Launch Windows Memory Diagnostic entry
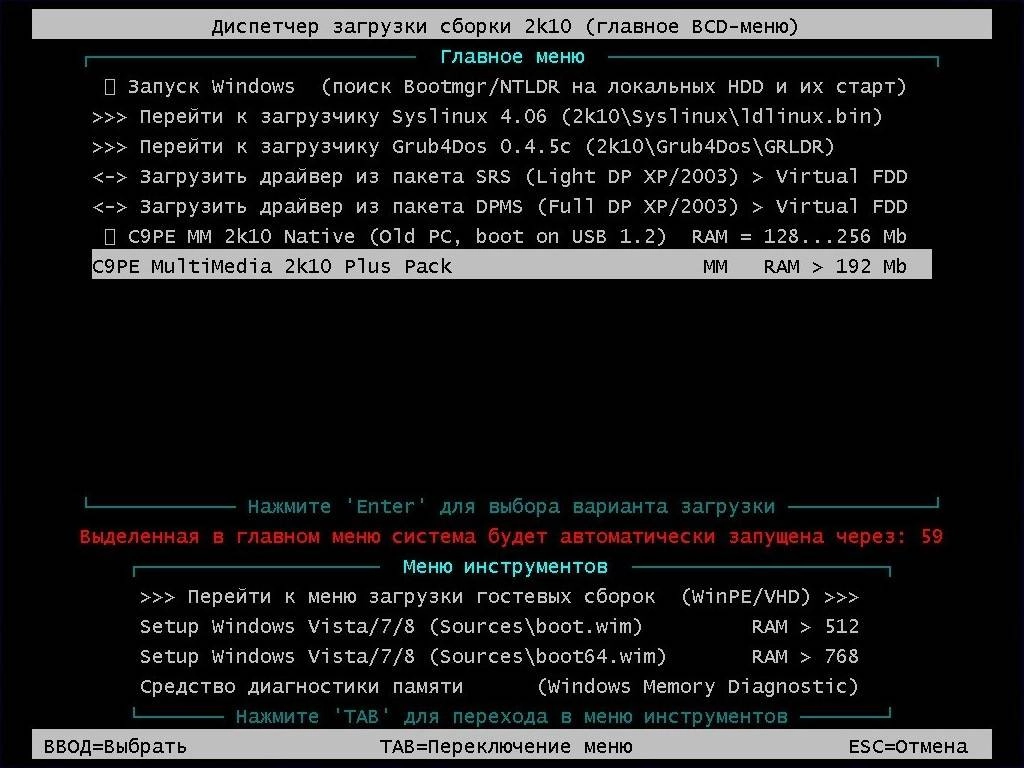This screenshot has height=768, width=1024. [x=499, y=687]
